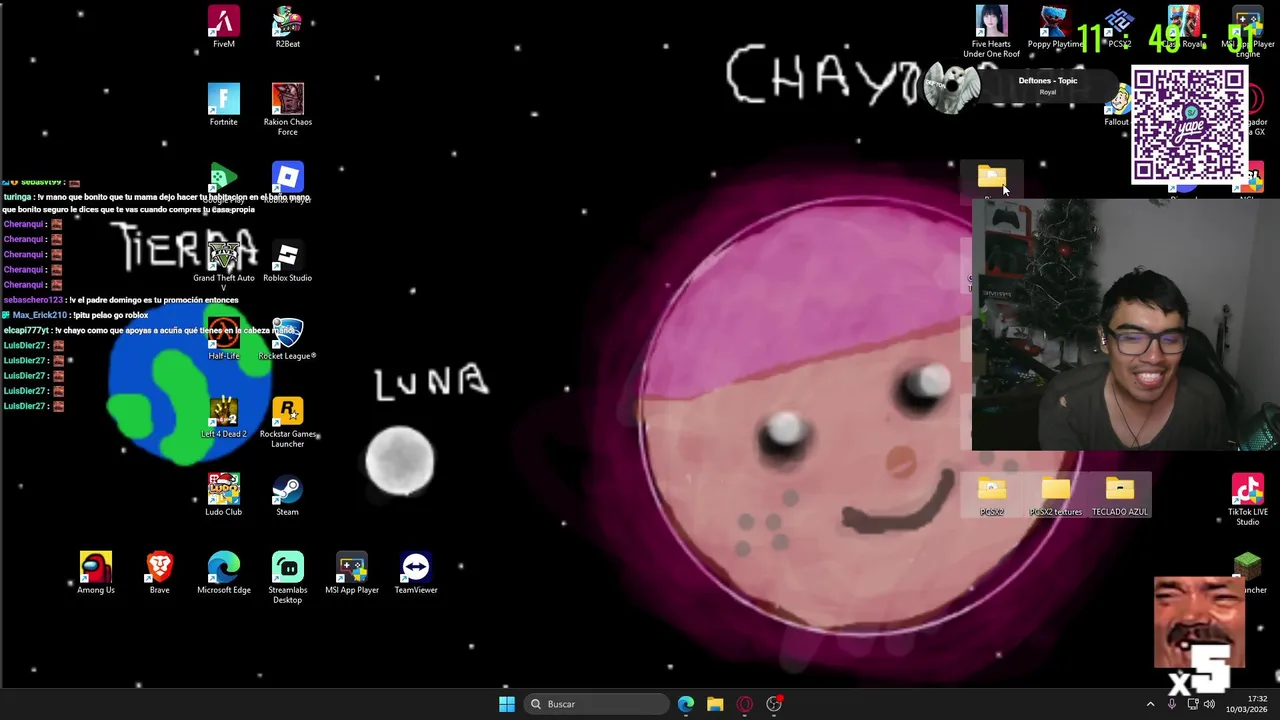The width and height of the screenshot is (1280, 720).
Task: Click the turinga chat message
Action: click(x=157, y=203)
